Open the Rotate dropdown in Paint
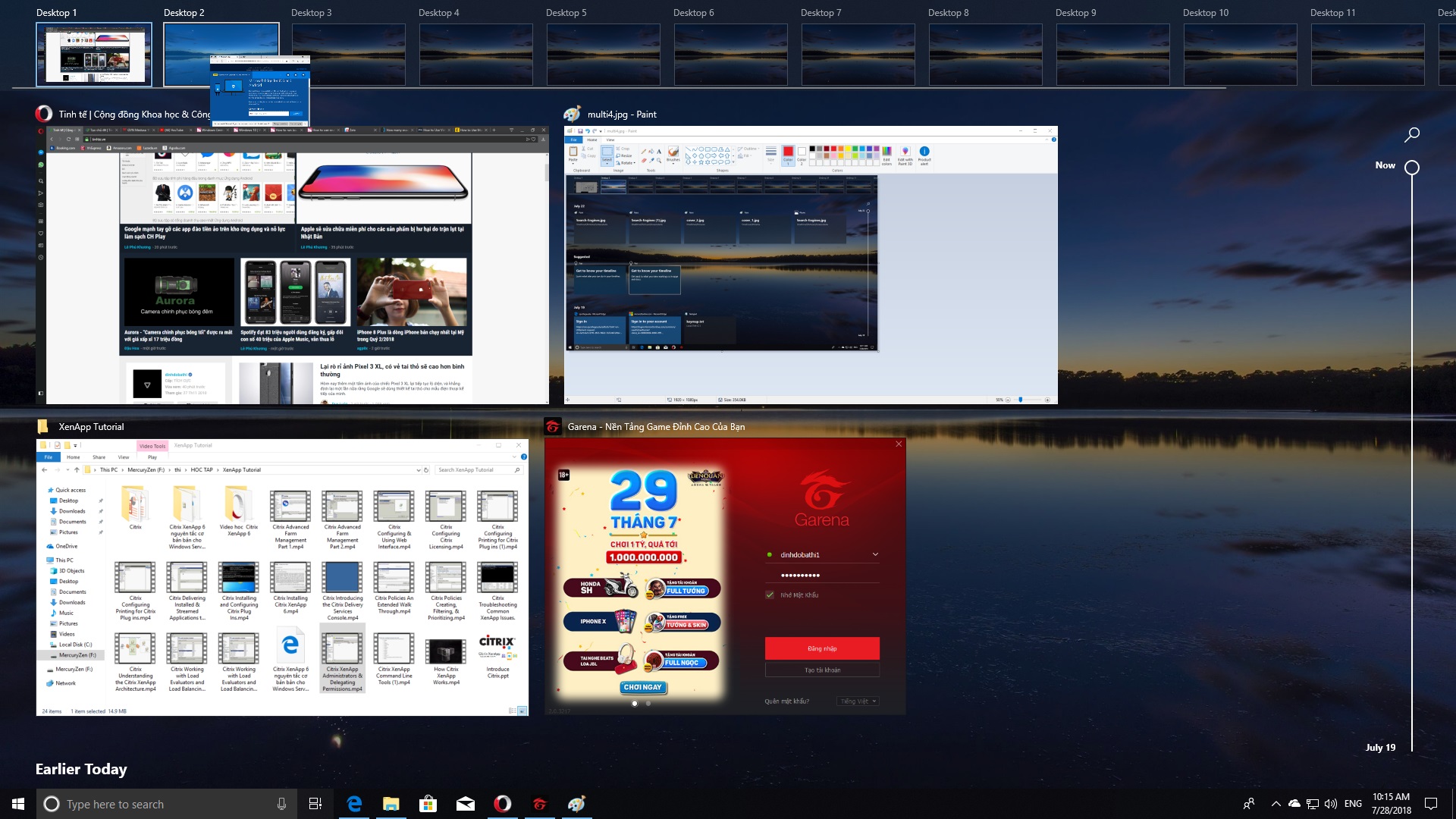The image size is (1456, 819). click(x=626, y=163)
